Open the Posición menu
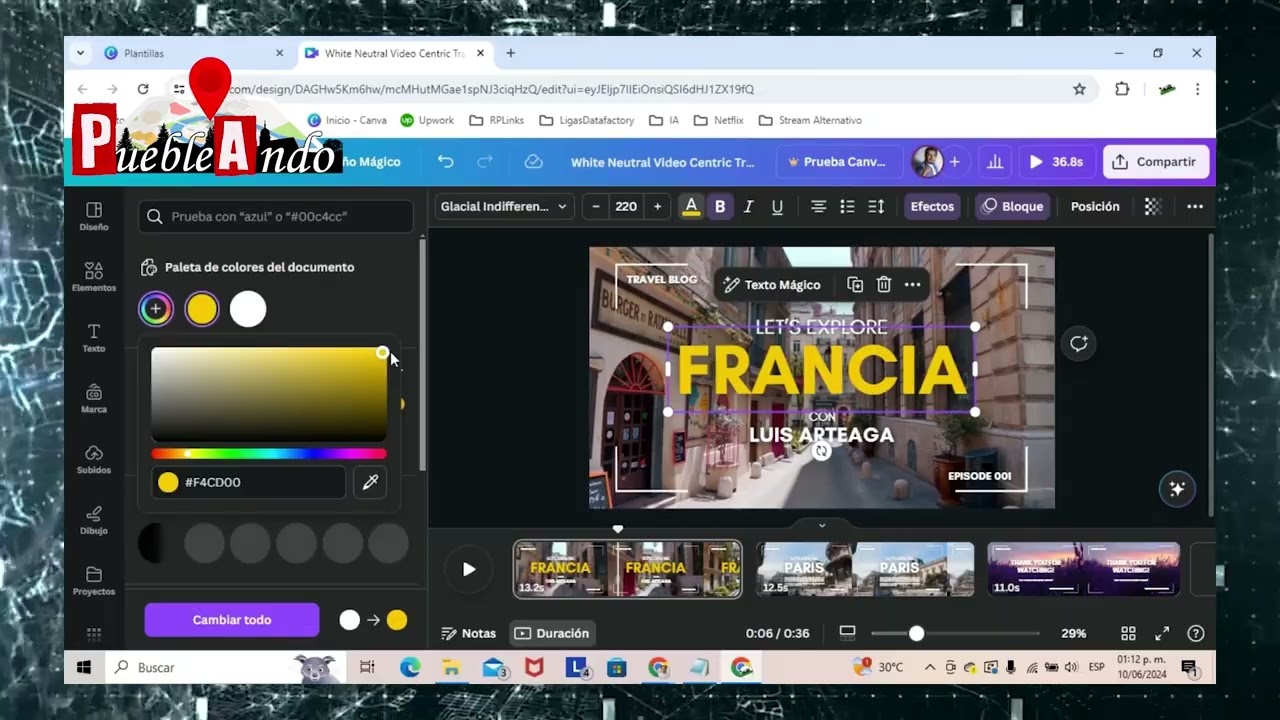Image resolution: width=1280 pixels, height=720 pixels. point(1095,206)
